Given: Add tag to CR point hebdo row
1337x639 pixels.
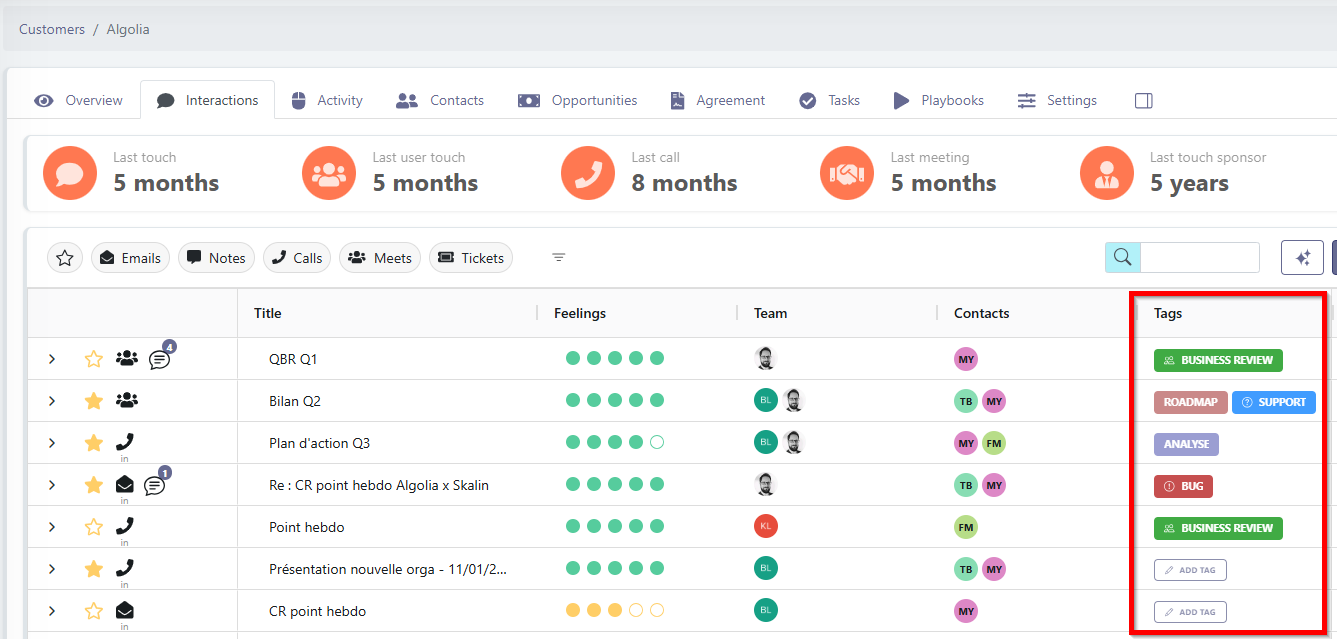Looking at the screenshot, I should click(1190, 612).
